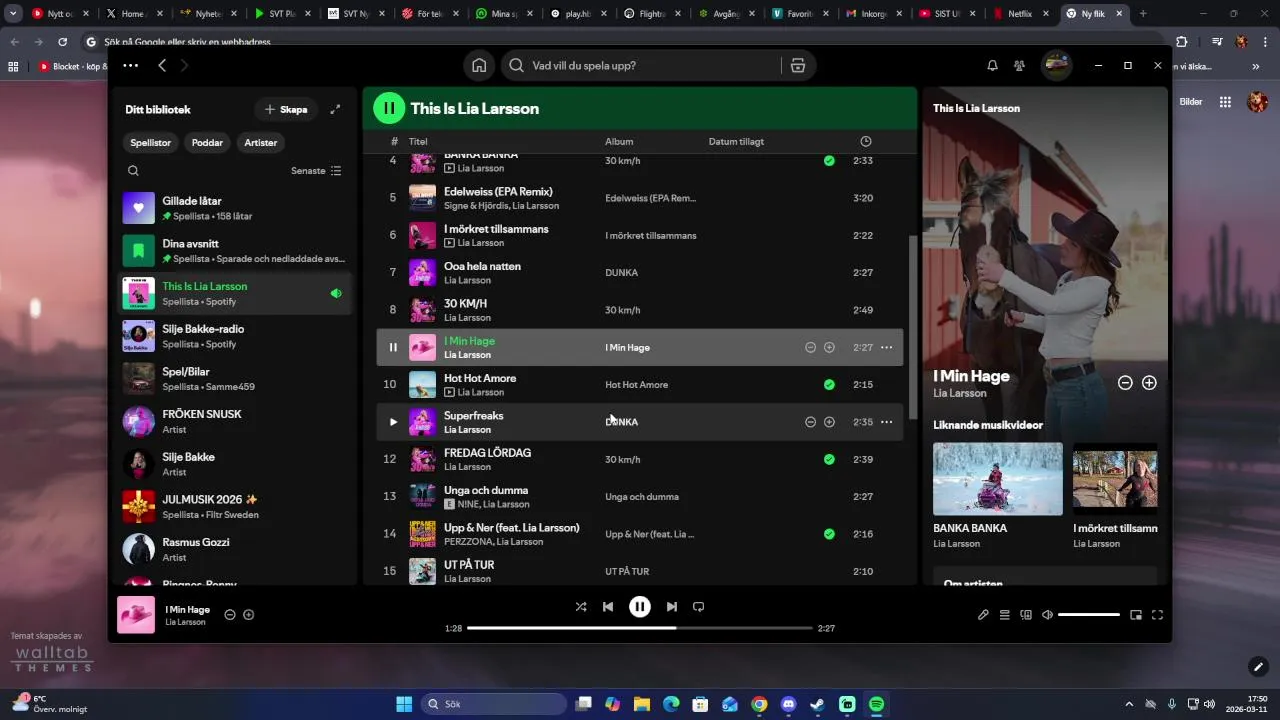1280x720 pixels.
Task: Open the Windows Start menu
Action: point(404,704)
